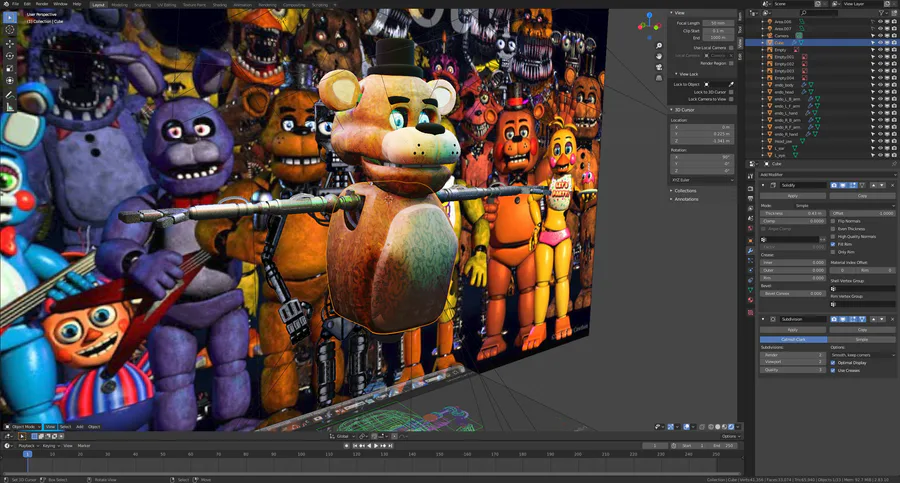Click the viewport zoom magnifier icon
The image size is (900, 483).
click(659, 45)
